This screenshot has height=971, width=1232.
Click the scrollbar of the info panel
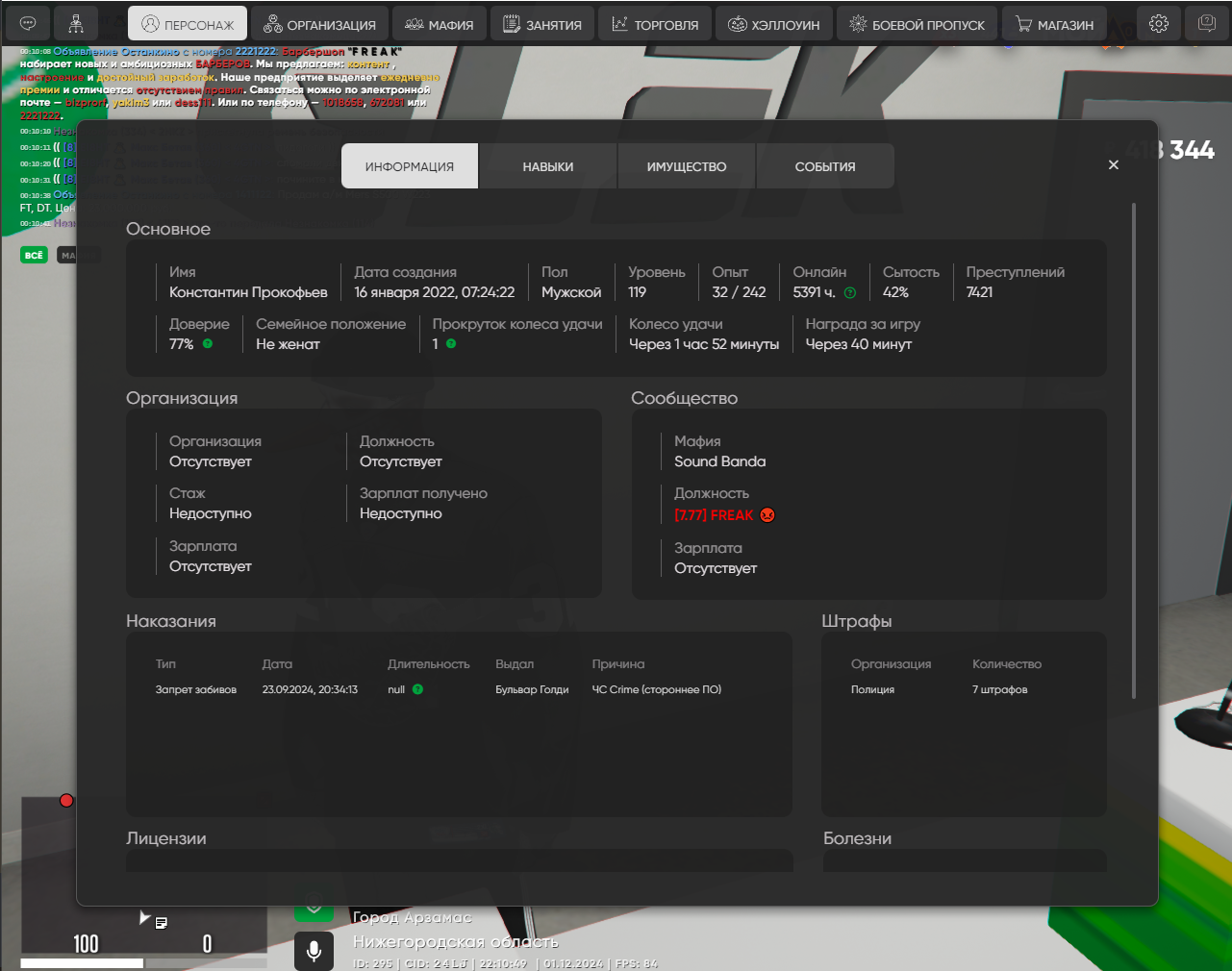coord(1134,450)
